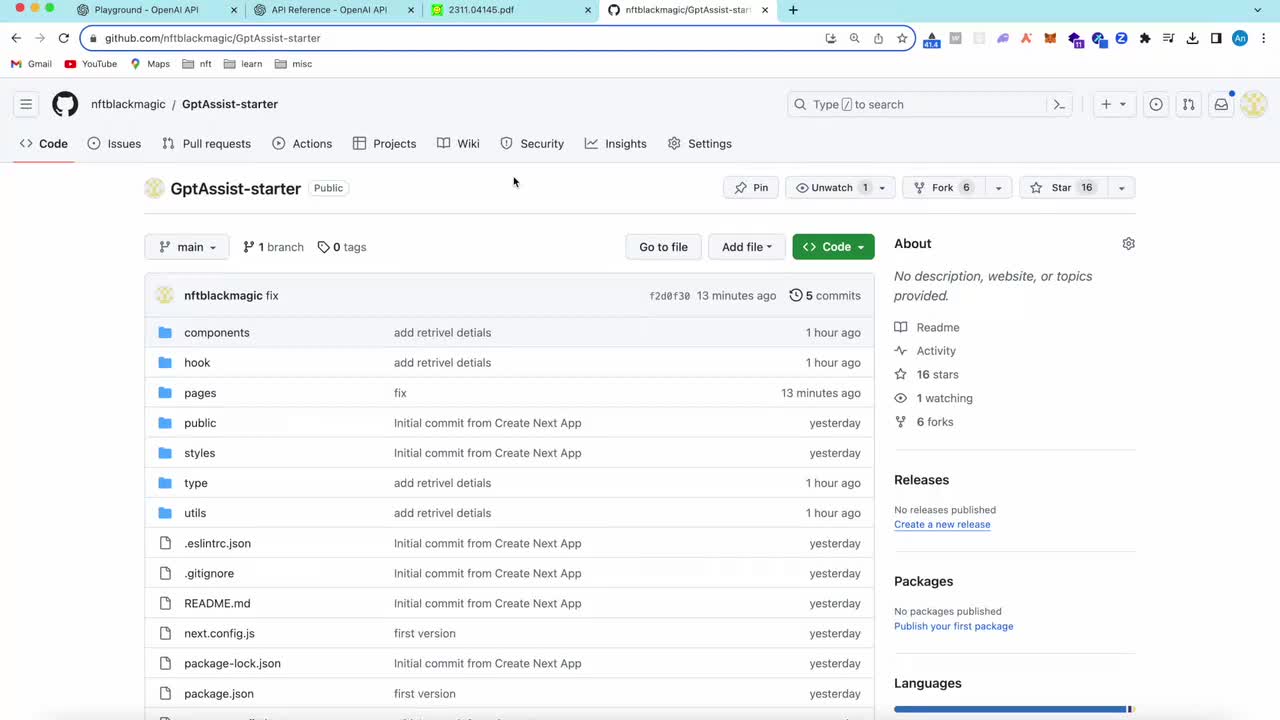Pin the repository to profile
Image resolution: width=1280 pixels, height=720 pixels.
pos(751,188)
